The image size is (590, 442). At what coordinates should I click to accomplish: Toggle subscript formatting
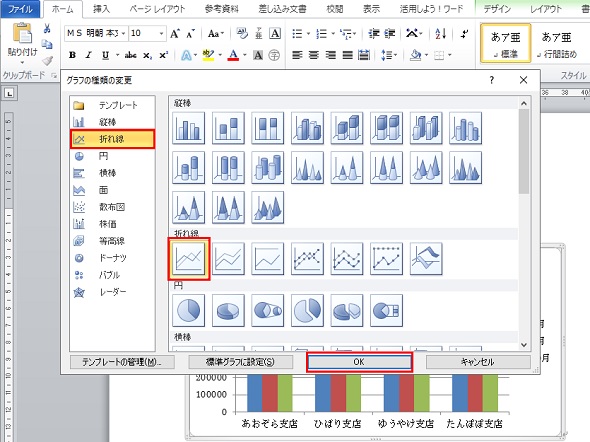pos(148,55)
